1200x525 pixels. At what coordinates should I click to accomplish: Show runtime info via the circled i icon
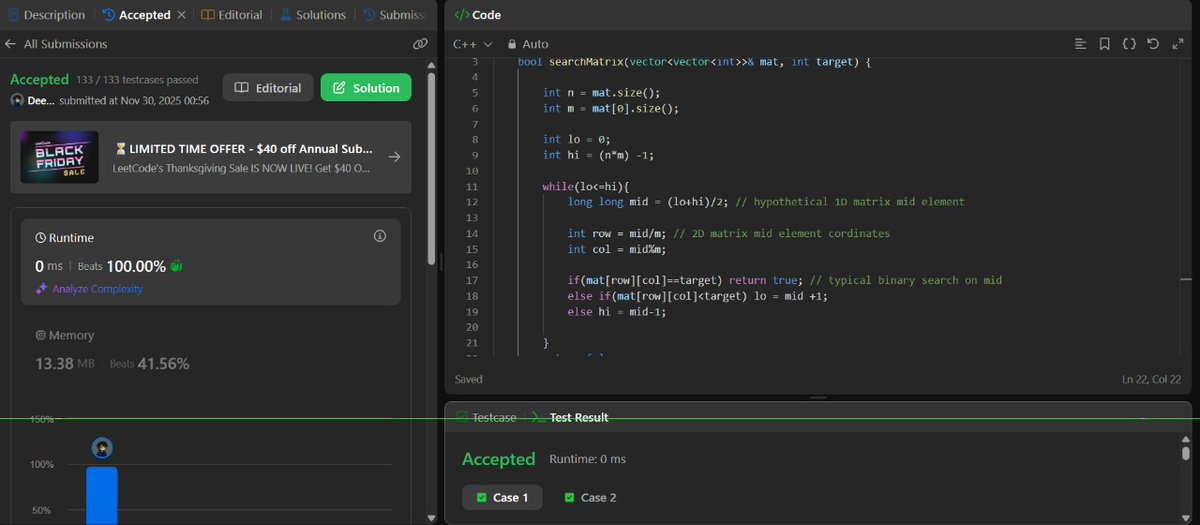pos(379,237)
